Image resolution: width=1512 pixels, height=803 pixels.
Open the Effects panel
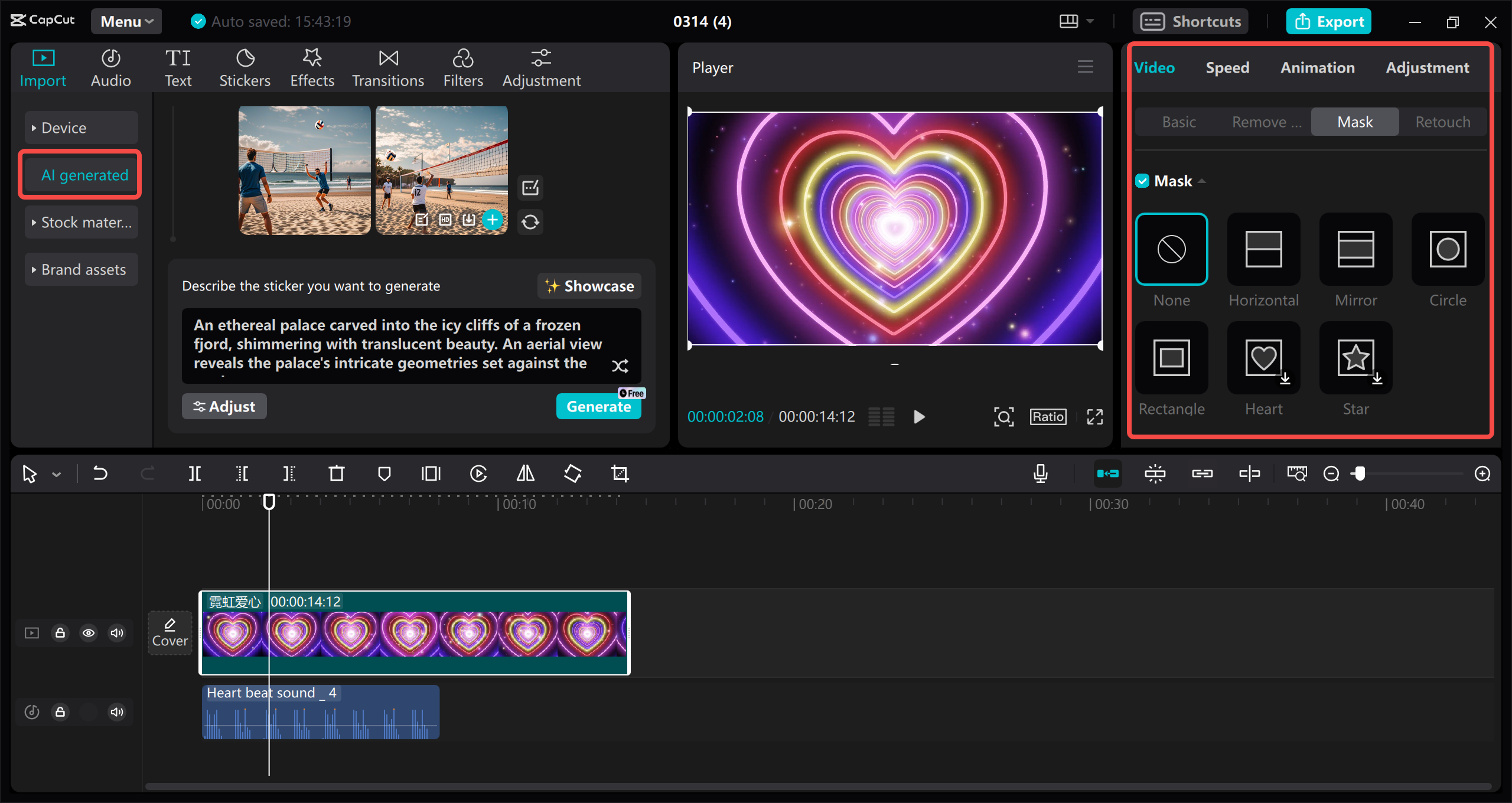coord(312,66)
